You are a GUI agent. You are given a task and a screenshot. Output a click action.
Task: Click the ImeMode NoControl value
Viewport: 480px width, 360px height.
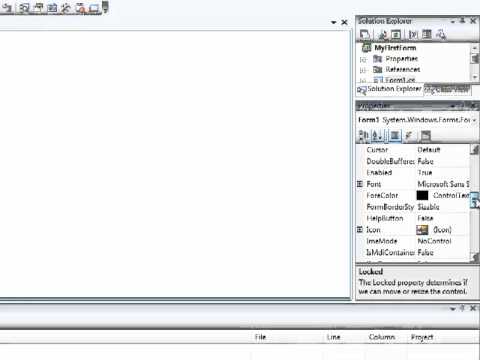434,241
